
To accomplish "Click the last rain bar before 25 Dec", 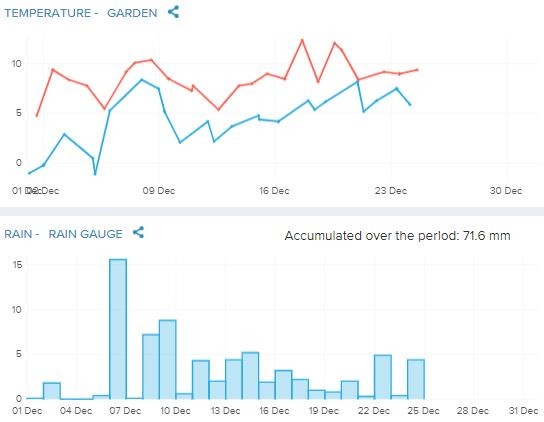I will coord(416,379).
